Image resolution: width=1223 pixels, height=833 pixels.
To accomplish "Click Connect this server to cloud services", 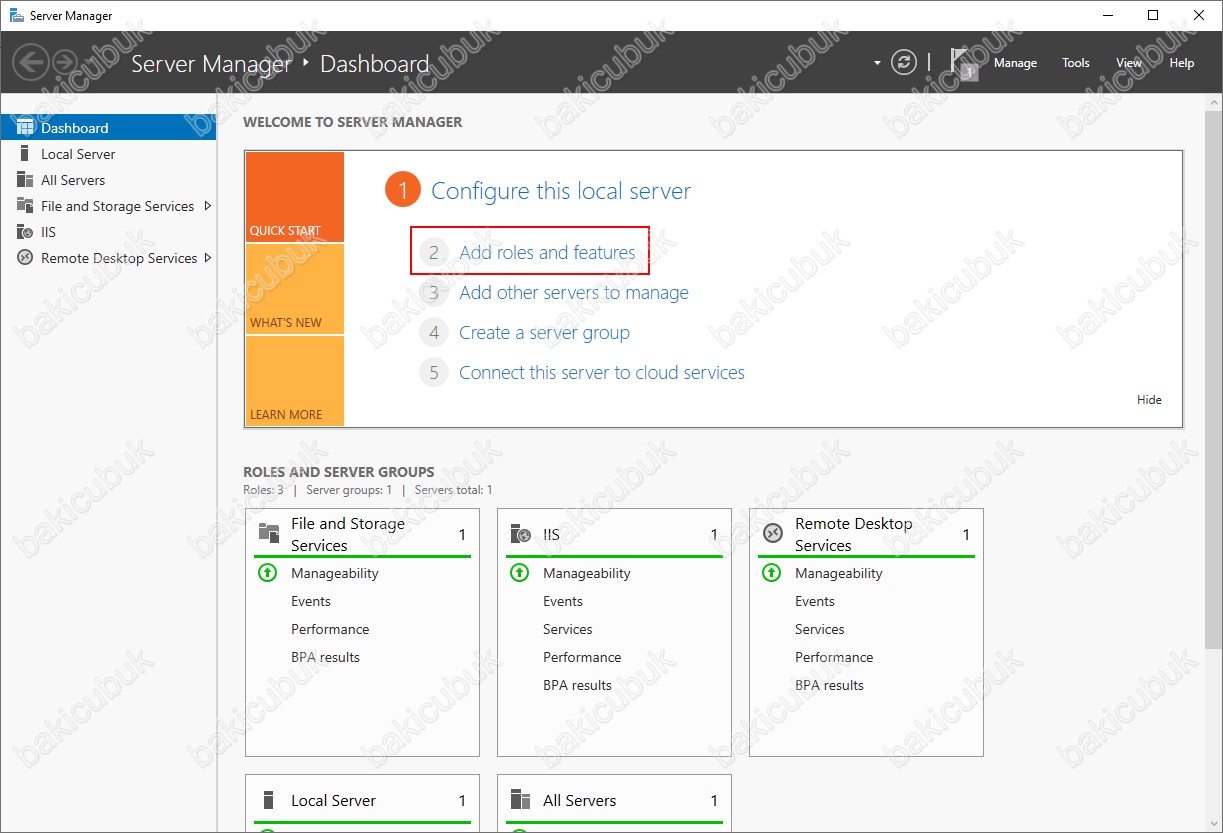I will 602,373.
